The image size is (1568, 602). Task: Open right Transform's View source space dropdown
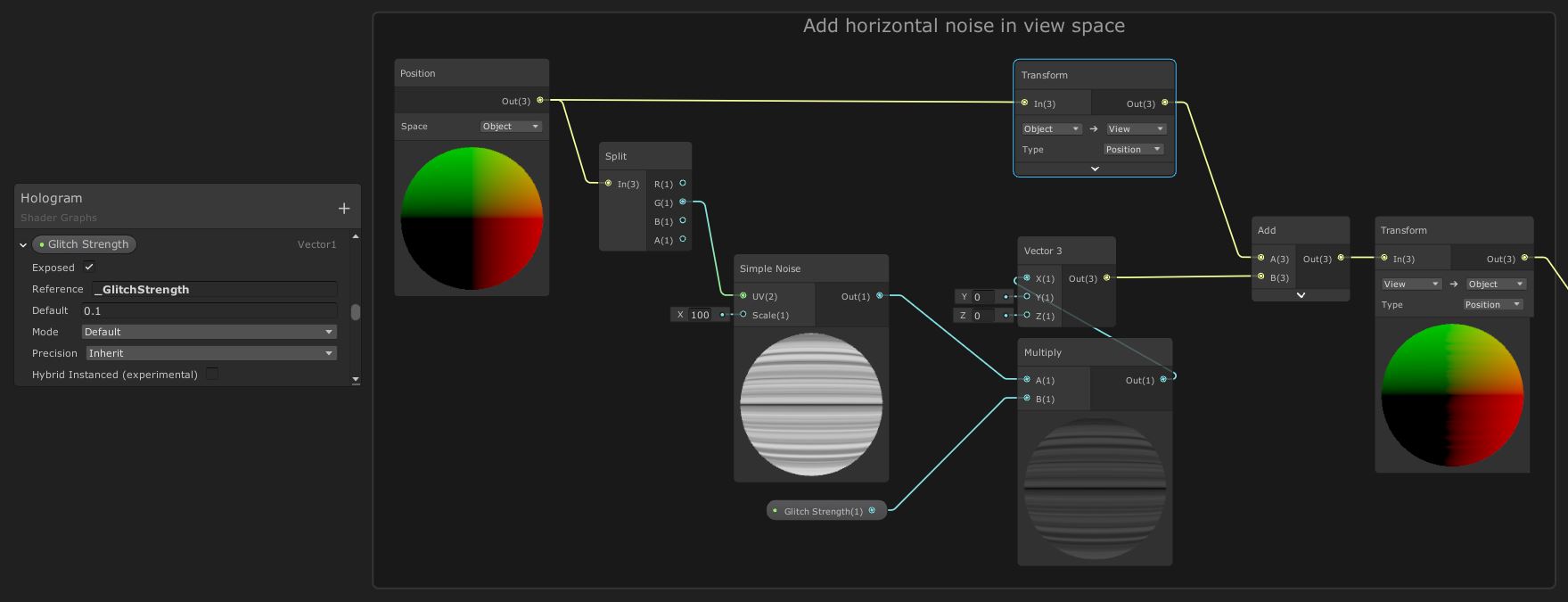[1412, 285]
